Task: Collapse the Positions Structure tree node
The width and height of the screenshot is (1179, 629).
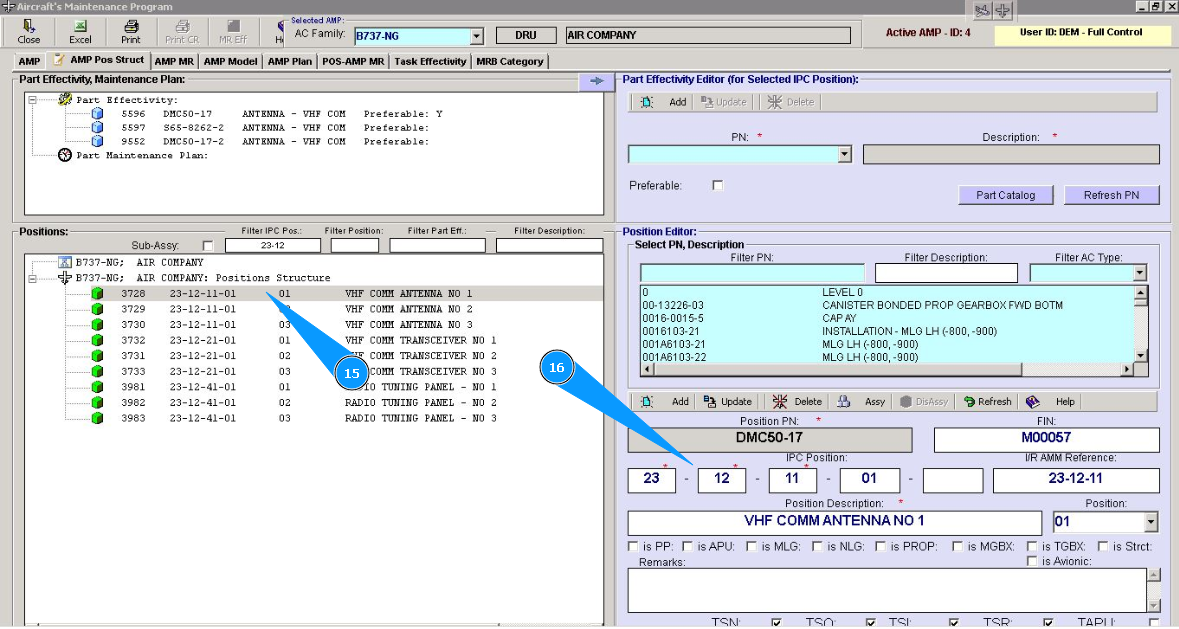Action: point(33,278)
